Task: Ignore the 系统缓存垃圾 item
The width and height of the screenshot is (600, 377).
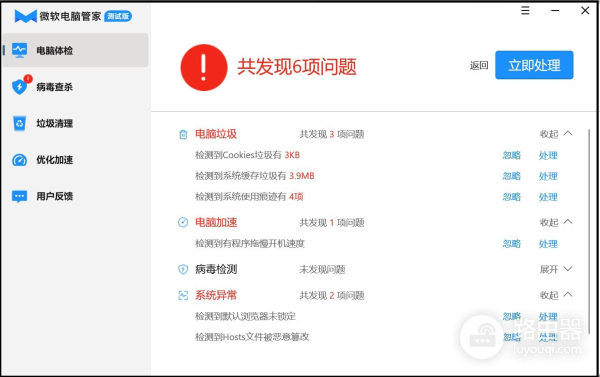Action: pyautogui.click(x=512, y=176)
